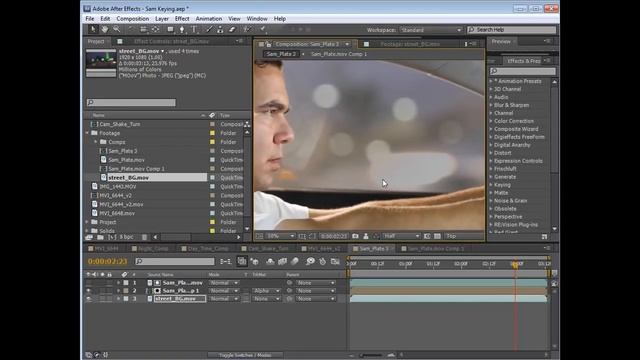Click the Brainstorm icon in timeline
The width and height of the screenshot is (640, 360).
point(310,261)
